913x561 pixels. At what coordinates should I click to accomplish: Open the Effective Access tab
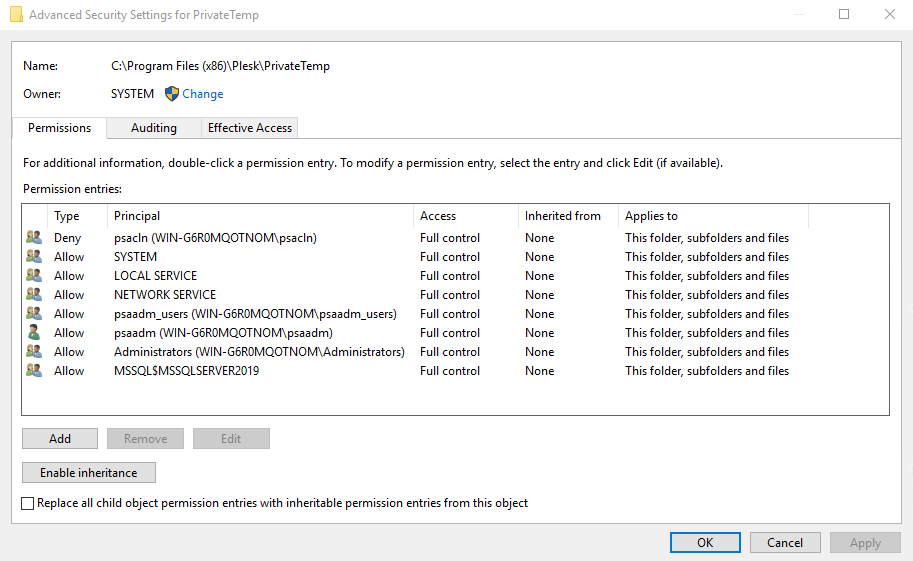tap(249, 128)
